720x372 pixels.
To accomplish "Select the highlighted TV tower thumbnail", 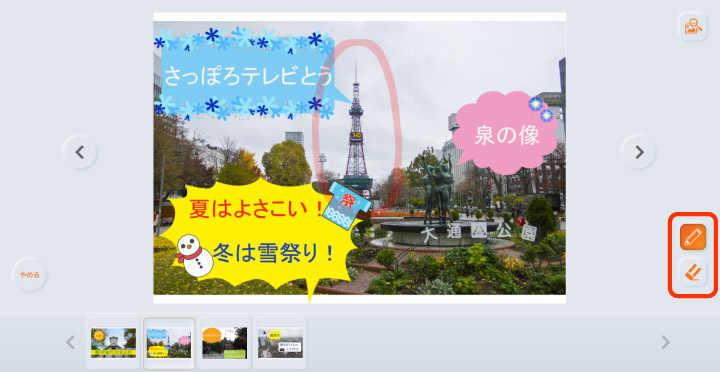I will [x=169, y=343].
